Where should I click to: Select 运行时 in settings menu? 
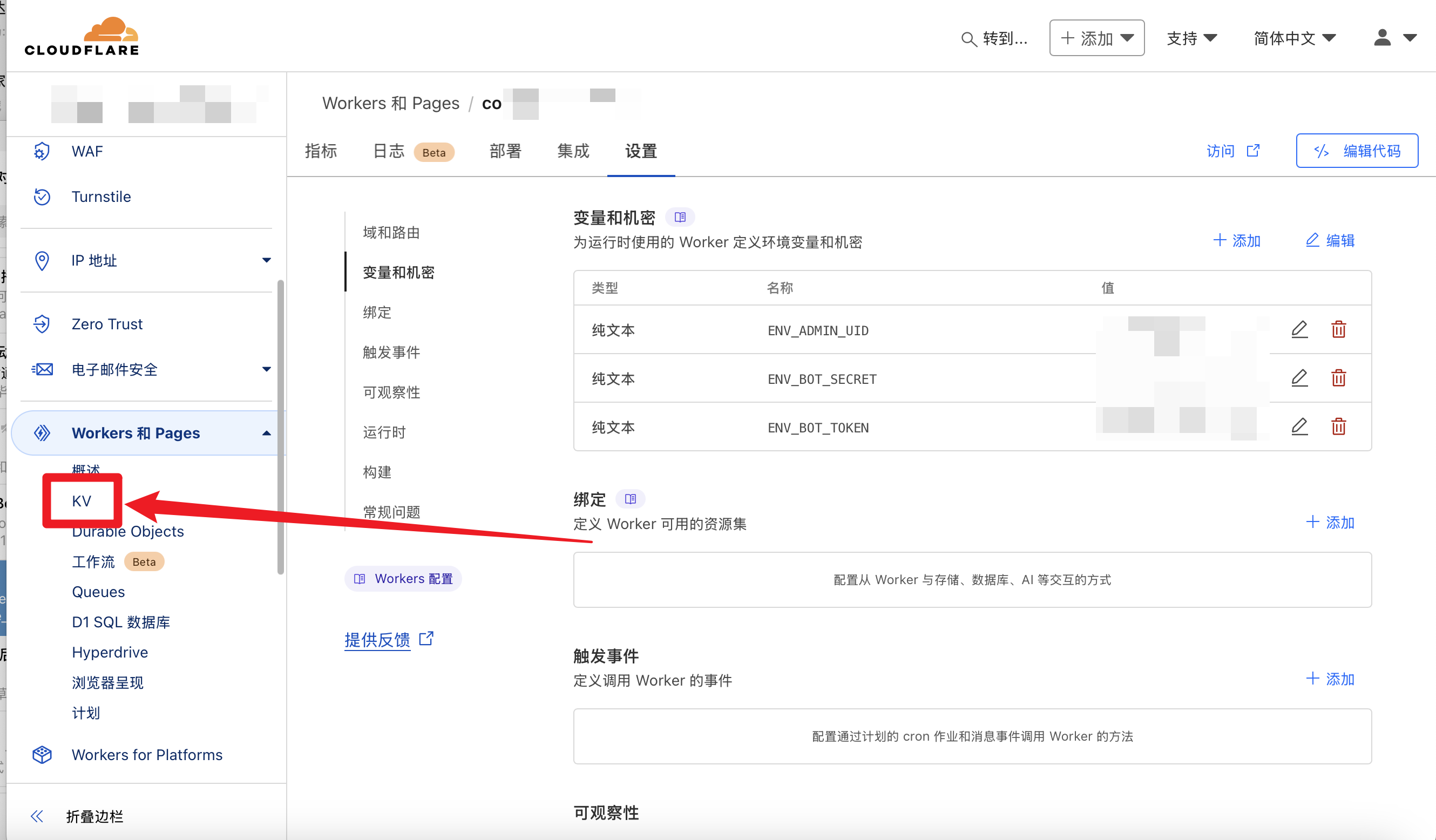(x=384, y=432)
